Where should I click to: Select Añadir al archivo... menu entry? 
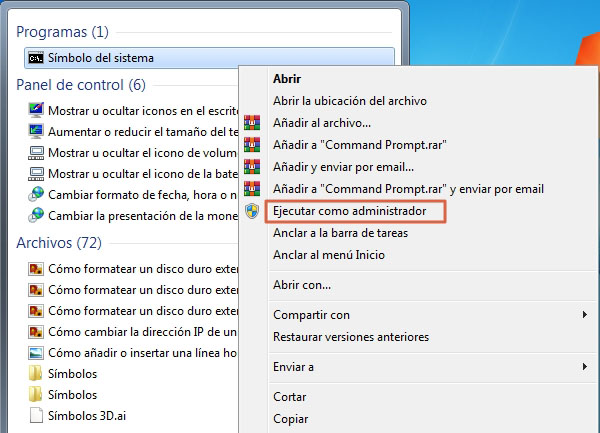pos(322,123)
